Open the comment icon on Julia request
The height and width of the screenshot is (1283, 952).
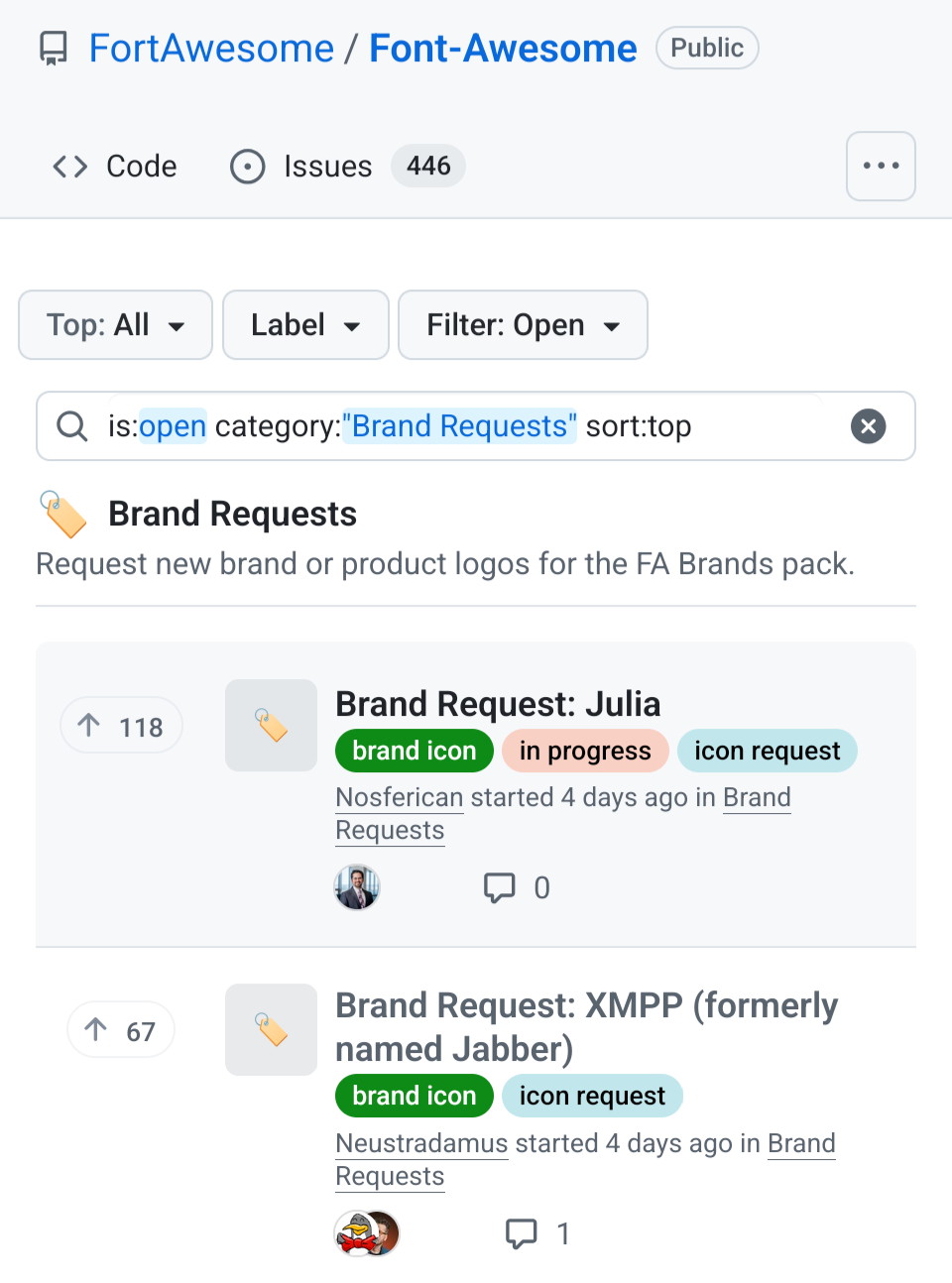coord(500,887)
